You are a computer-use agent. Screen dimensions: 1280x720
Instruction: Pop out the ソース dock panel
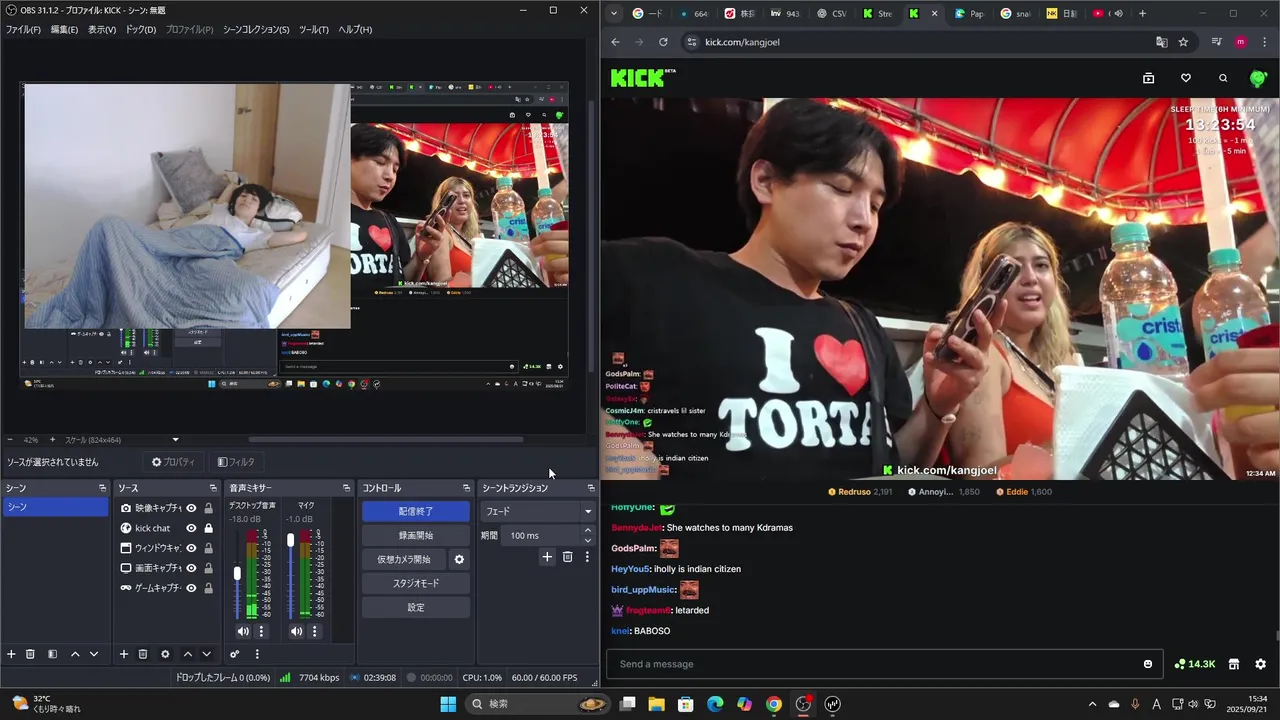213,488
